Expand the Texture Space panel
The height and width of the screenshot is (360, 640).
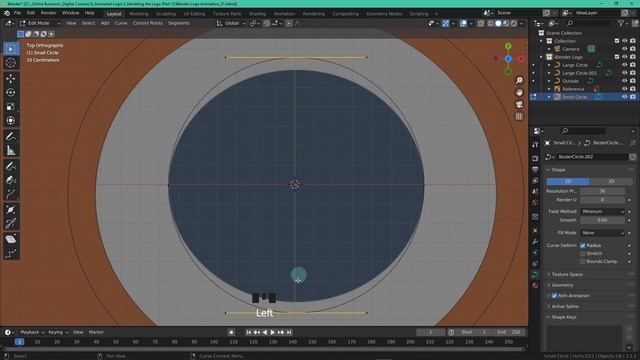(567, 274)
